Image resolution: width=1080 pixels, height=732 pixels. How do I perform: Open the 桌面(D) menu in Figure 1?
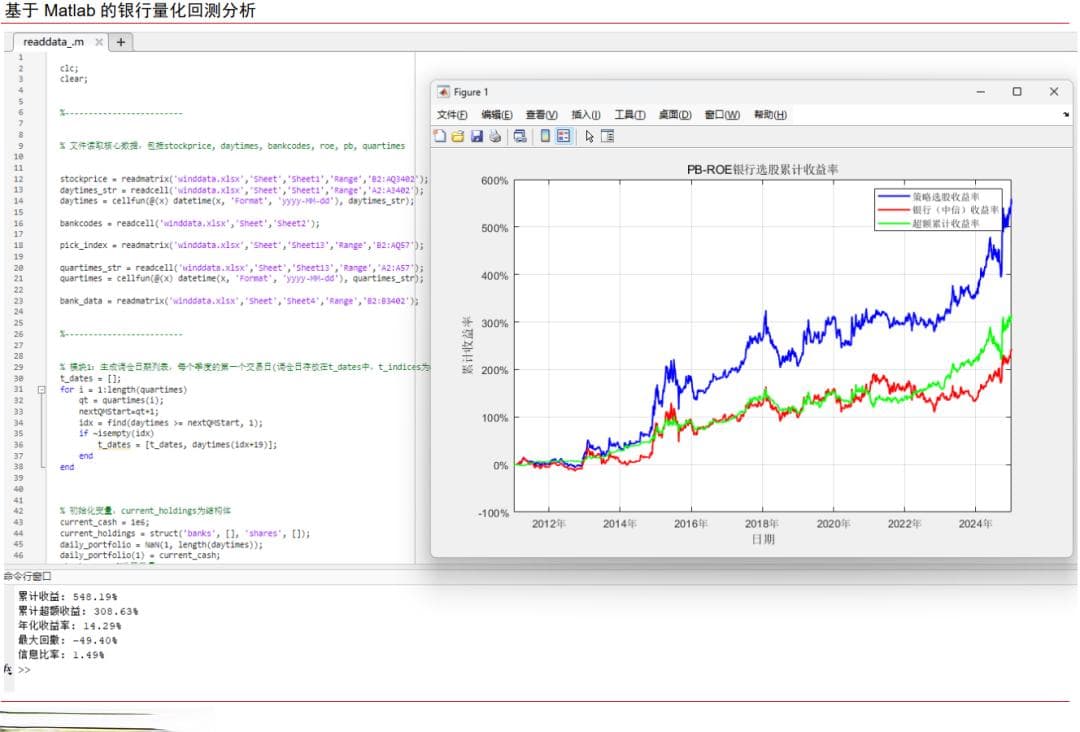click(x=675, y=115)
